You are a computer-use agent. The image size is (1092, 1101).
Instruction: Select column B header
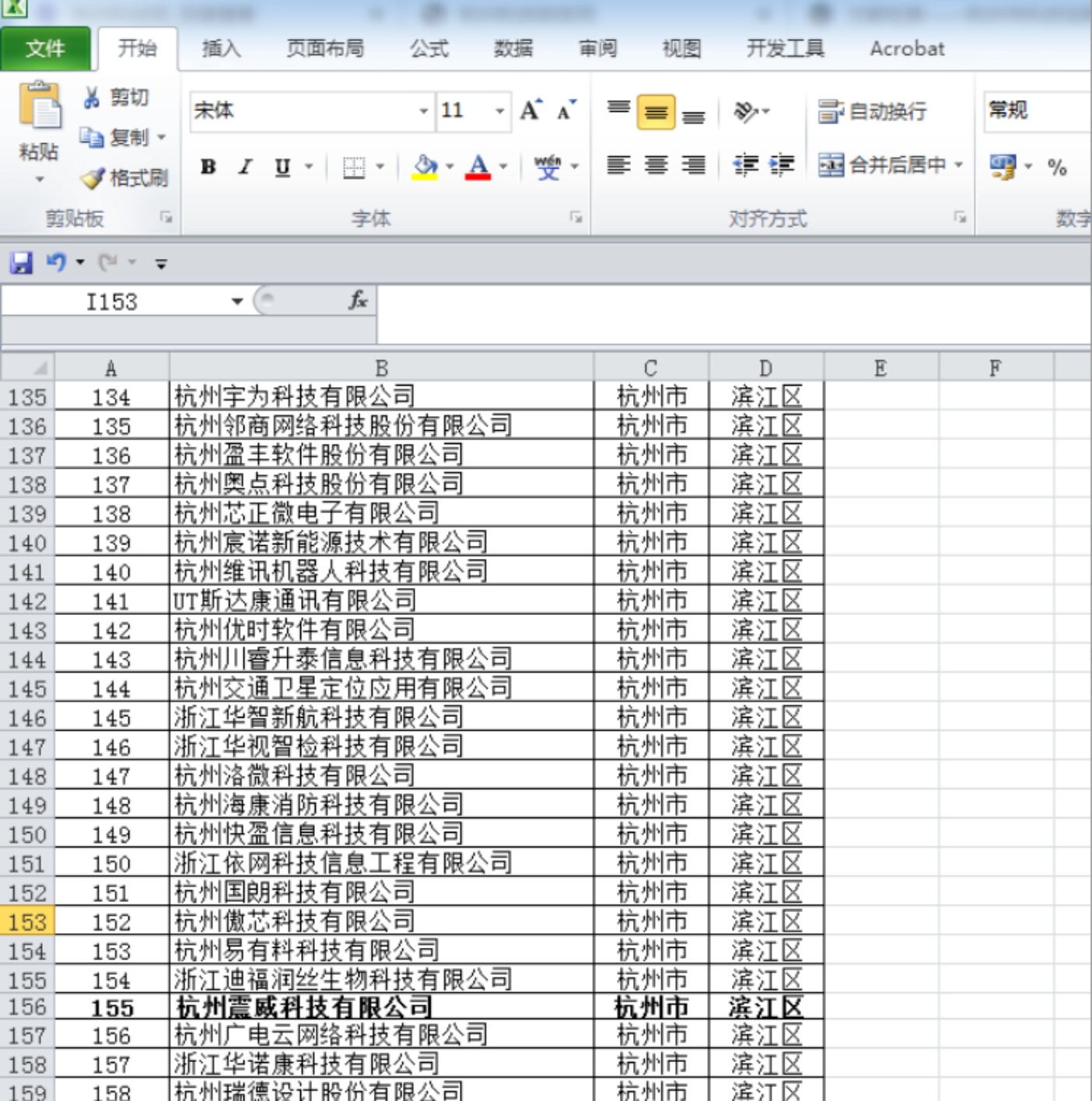click(381, 368)
